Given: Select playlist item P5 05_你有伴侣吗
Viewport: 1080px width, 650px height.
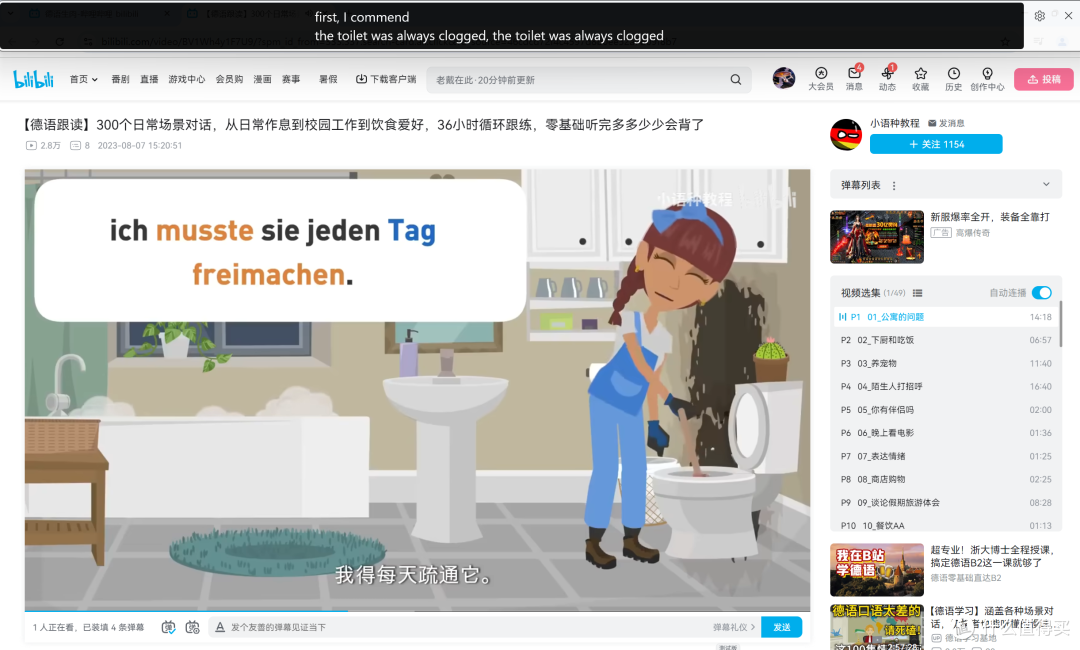Looking at the screenshot, I should tap(945, 410).
